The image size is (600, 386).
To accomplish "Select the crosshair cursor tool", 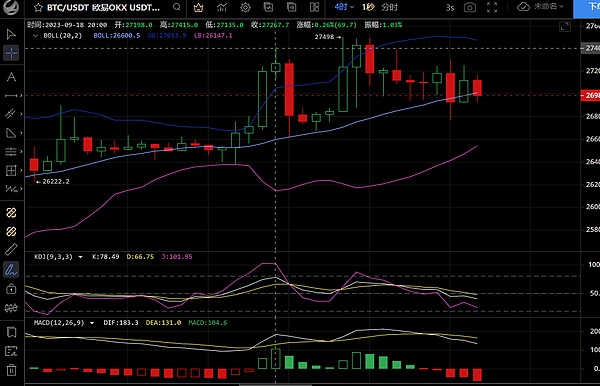I will tap(11, 53).
